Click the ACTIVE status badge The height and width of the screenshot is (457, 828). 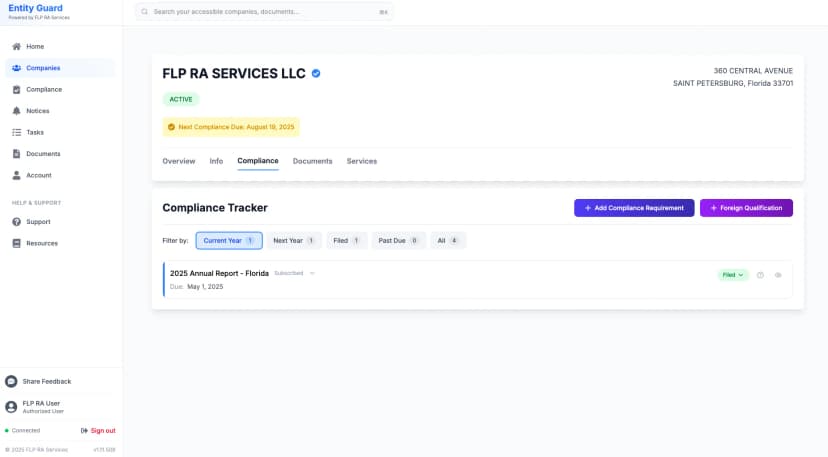point(181,99)
